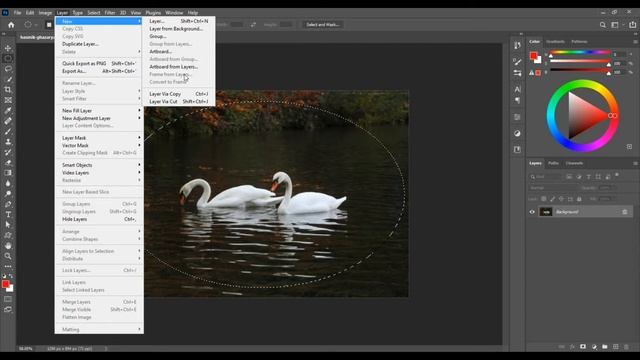Viewport: 640px width, 360px height.
Task: Choose Layer Via Copy
Action: [179, 94]
